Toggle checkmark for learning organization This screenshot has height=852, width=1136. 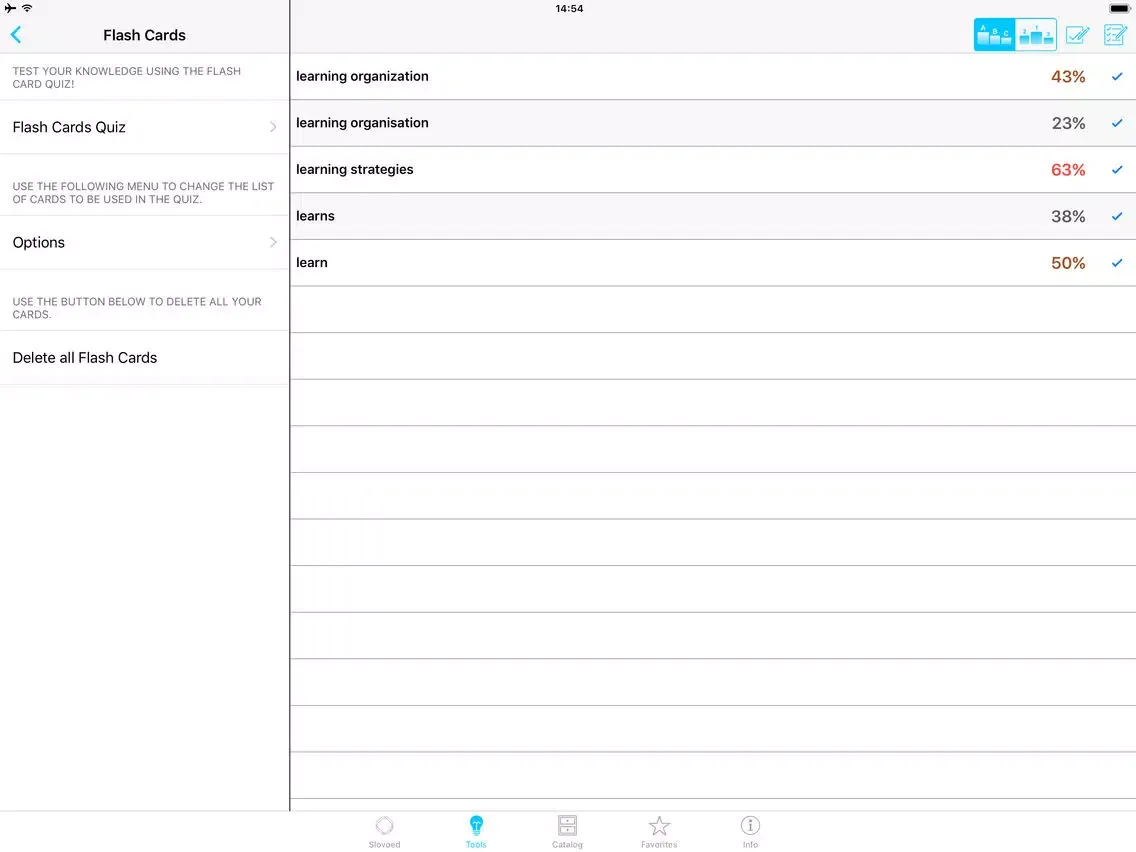[x=1116, y=76]
